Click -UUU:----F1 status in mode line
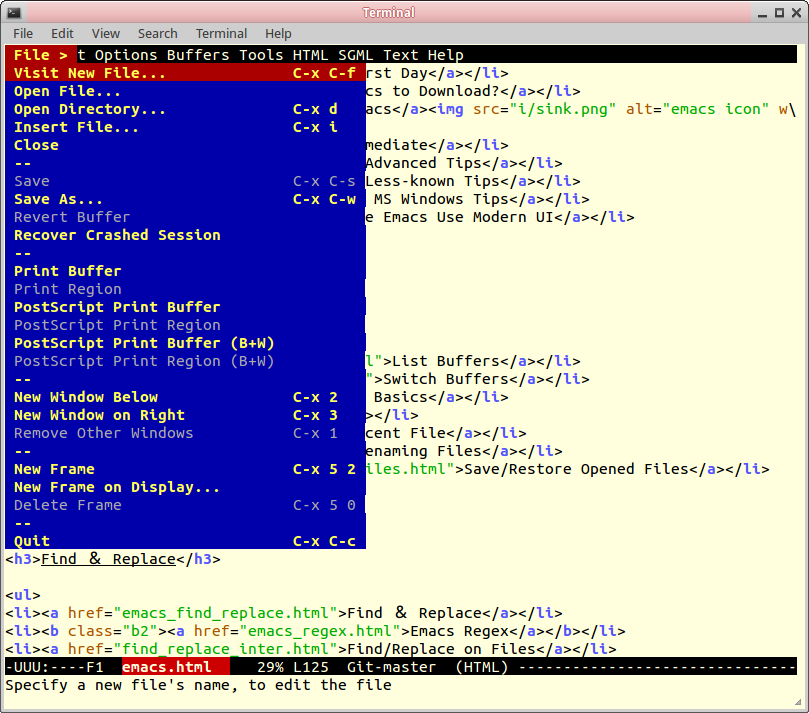809x713 pixels. 55,667
